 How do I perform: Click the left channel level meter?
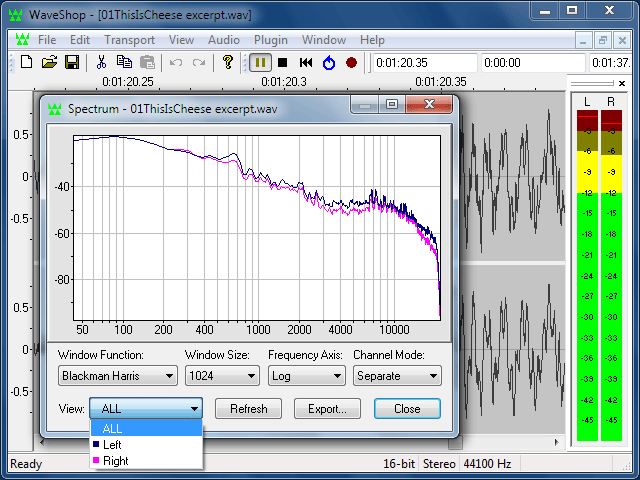coord(587,276)
